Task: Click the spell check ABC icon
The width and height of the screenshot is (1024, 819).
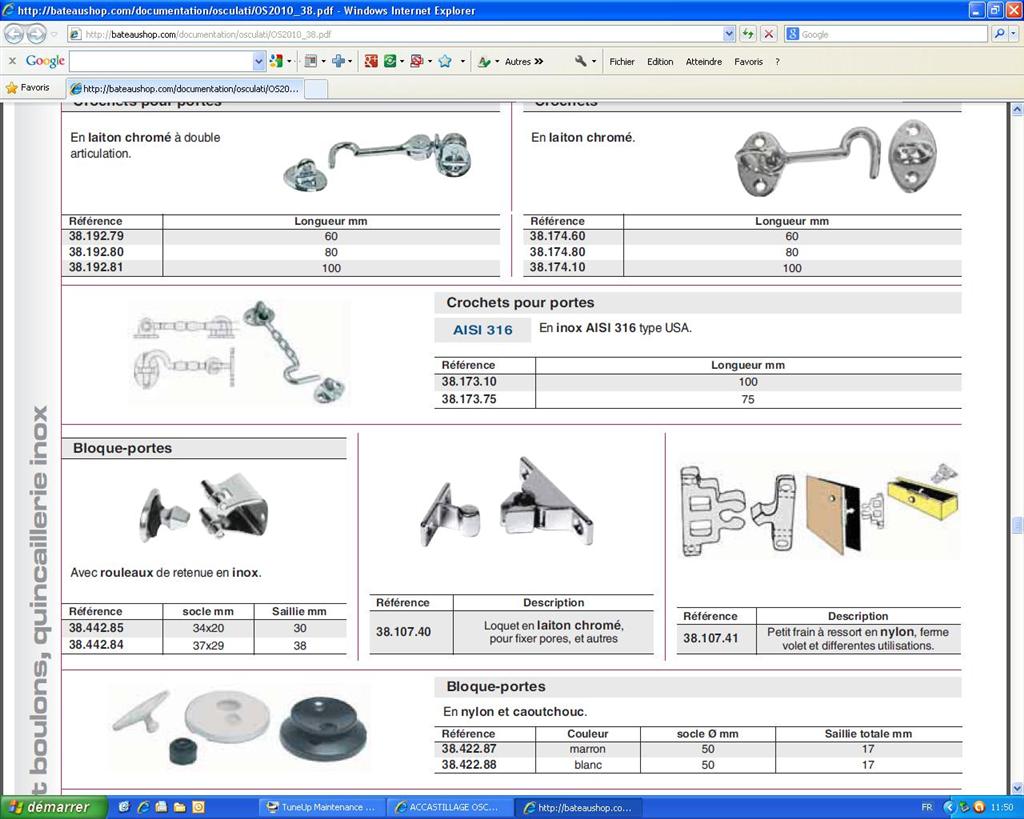Action: [x=485, y=61]
